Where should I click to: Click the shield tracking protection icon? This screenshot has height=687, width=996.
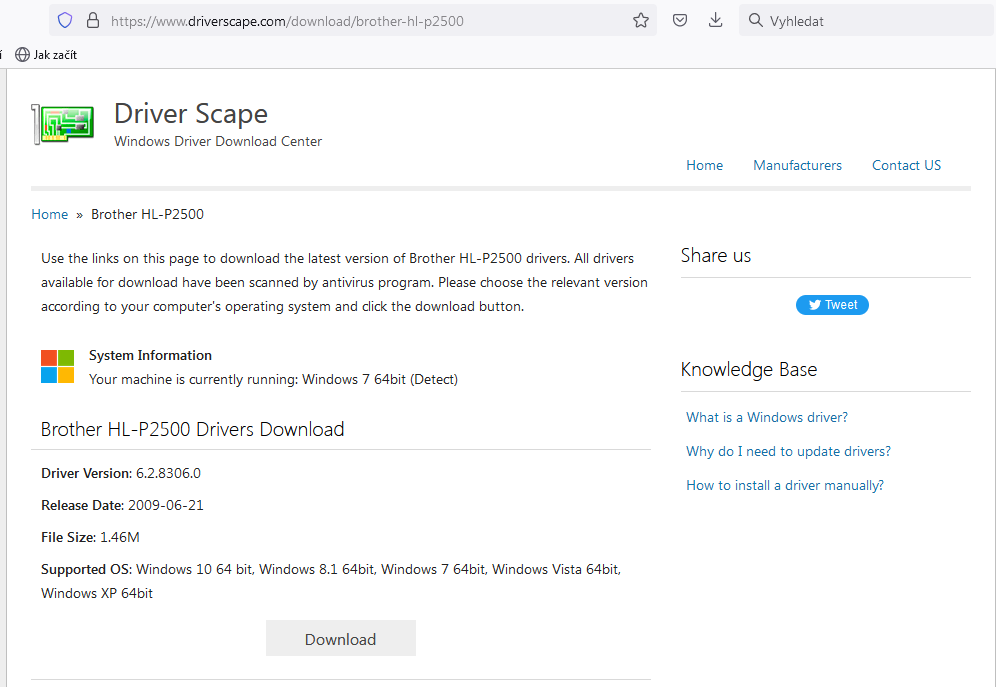click(x=65, y=20)
